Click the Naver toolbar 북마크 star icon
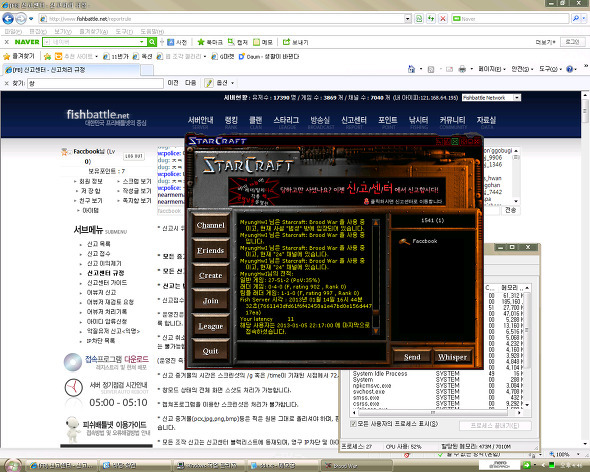This screenshot has width=590, height=472. coord(201,42)
